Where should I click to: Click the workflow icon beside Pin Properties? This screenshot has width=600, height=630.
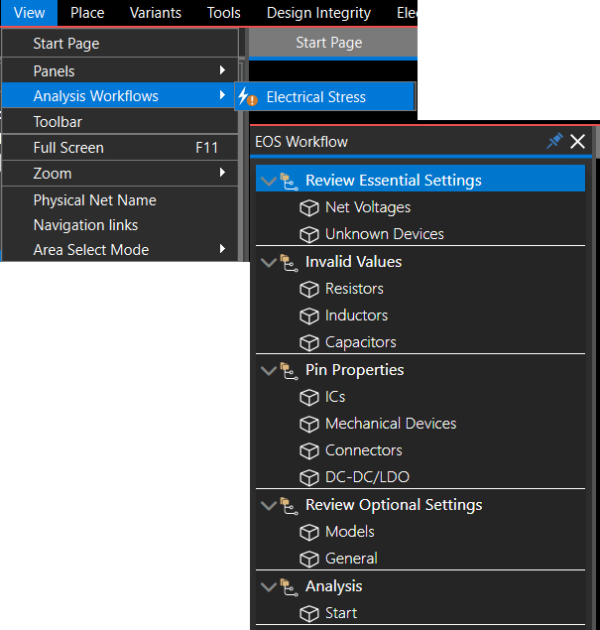[x=289, y=370]
